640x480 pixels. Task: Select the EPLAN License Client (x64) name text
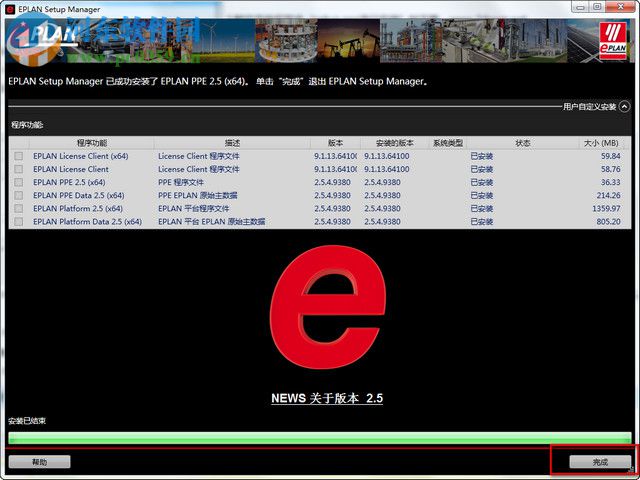(x=81, y=156)
